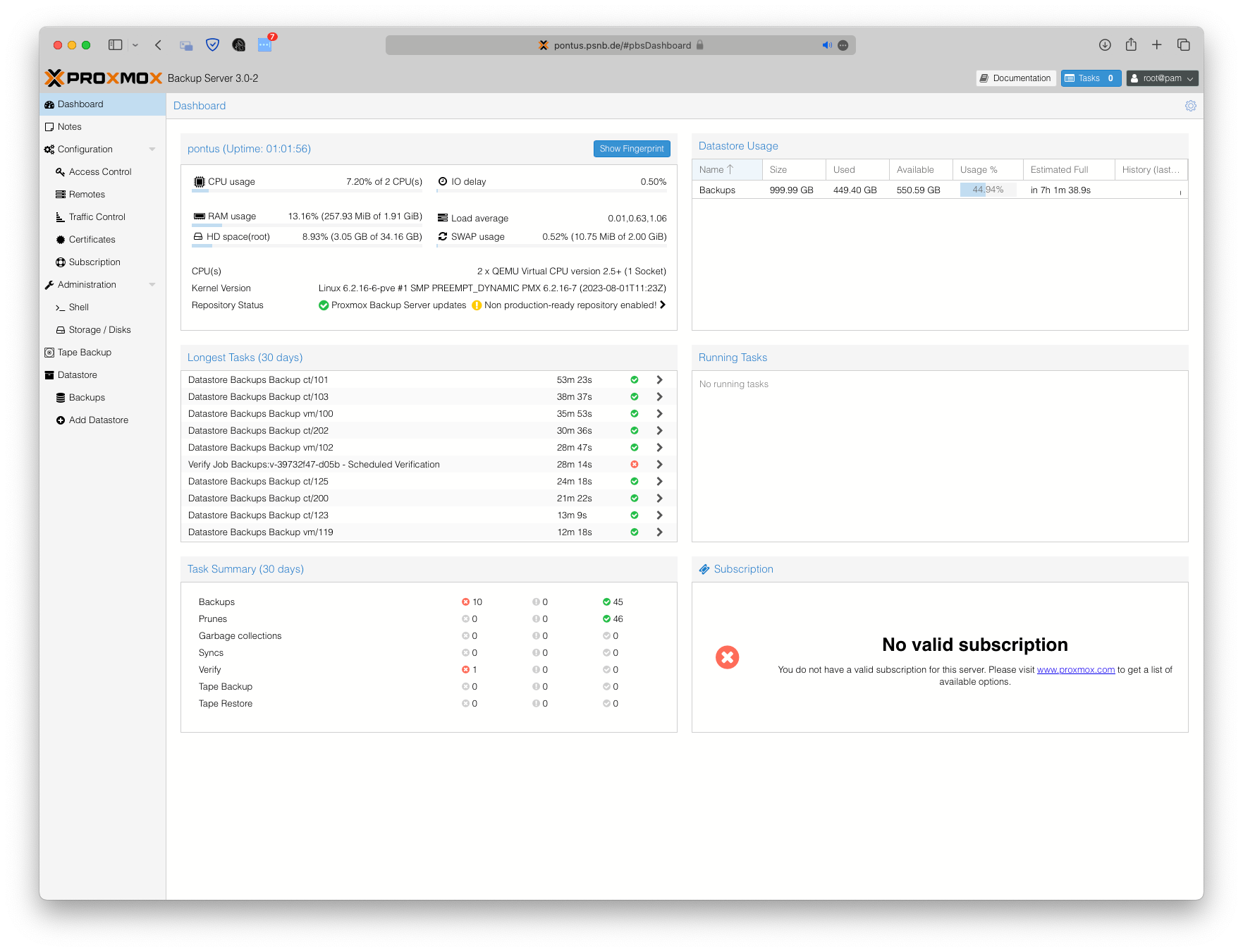This screenshot has height=952, width=1243.
Task: Open the Backups datastore
Action: click(x=103, y=398)
